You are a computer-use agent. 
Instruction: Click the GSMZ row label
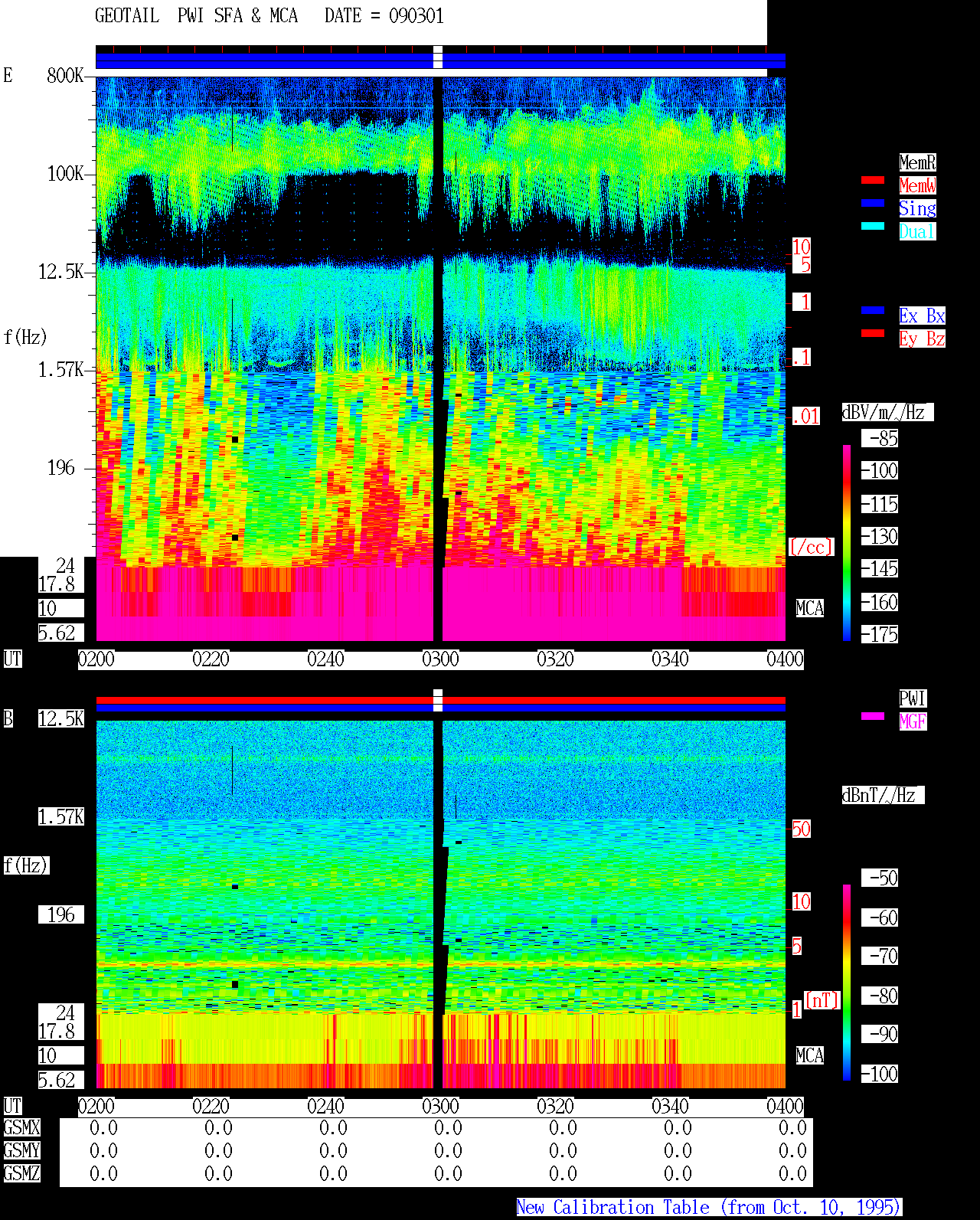(21, 1173)
